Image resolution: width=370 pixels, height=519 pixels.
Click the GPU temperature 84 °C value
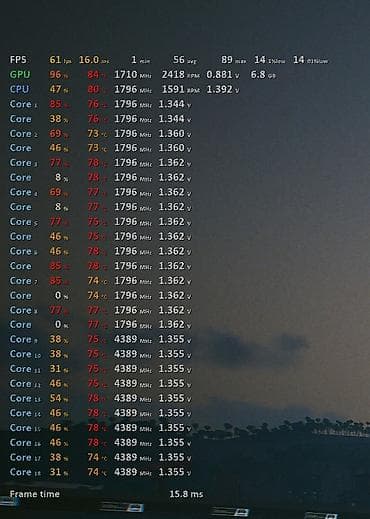coord(97,75)
